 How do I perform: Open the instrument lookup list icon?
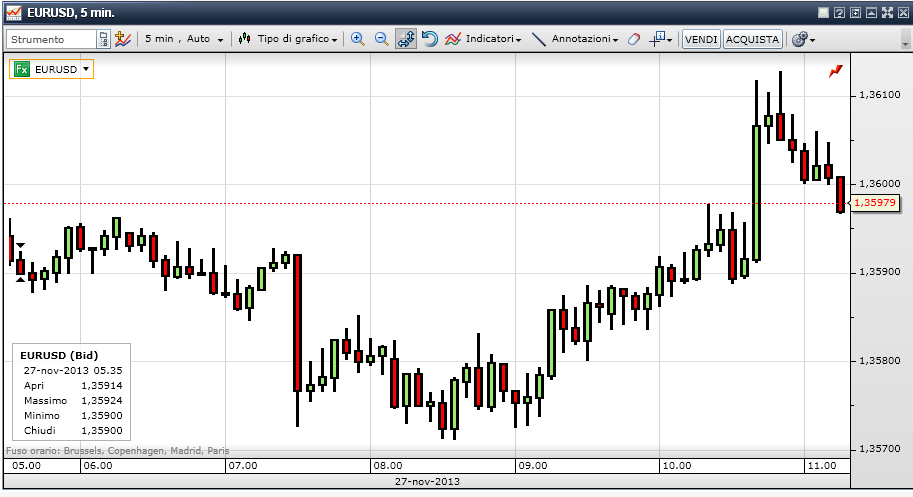click(103, 39)
